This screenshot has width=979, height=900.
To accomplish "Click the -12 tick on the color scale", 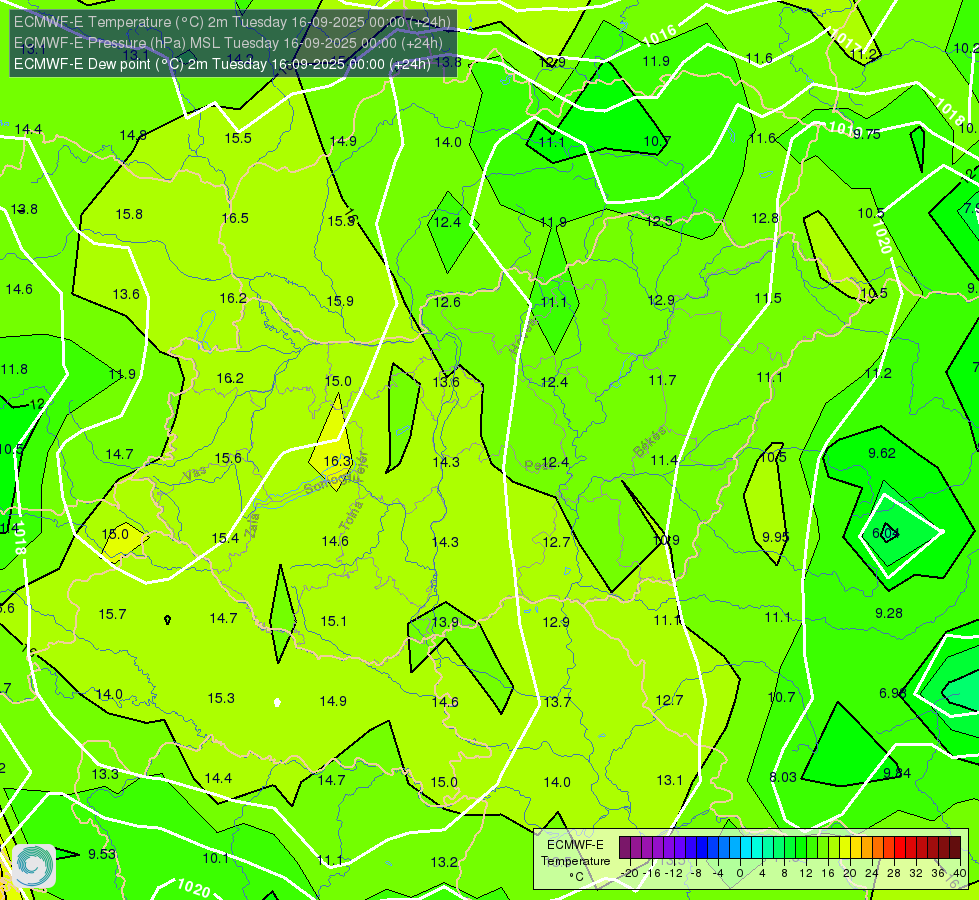I will tap(674, 873).
